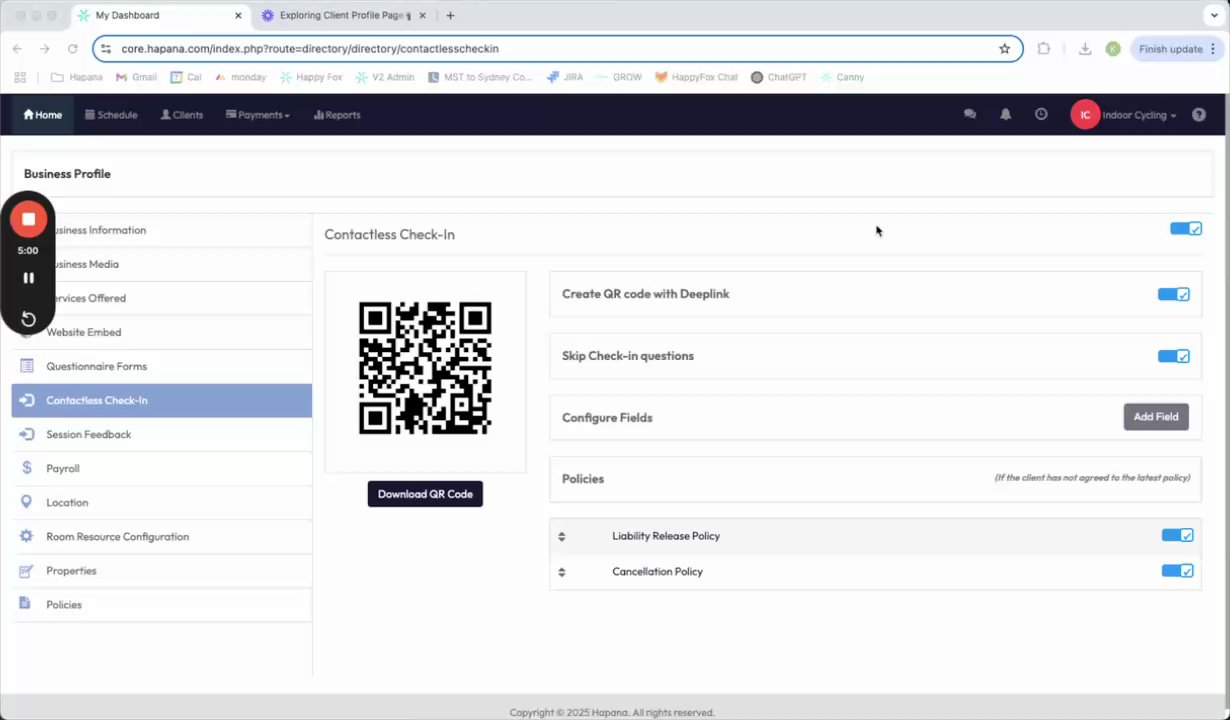The image size is (1230, 720).
Task: Open the Gmail bookmark
Action: tap(136, 77)
